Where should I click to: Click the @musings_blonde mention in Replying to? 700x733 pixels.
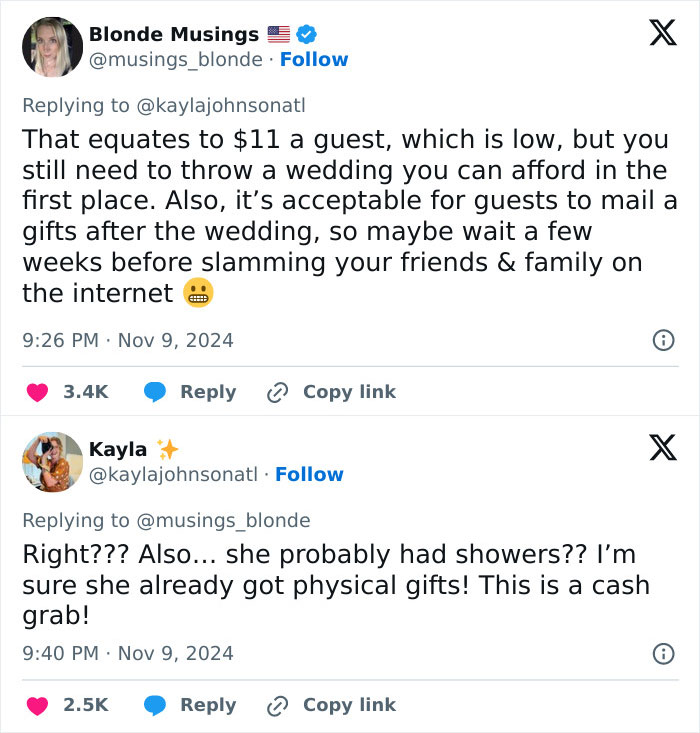pyautogui.click(x=222, y=520)
